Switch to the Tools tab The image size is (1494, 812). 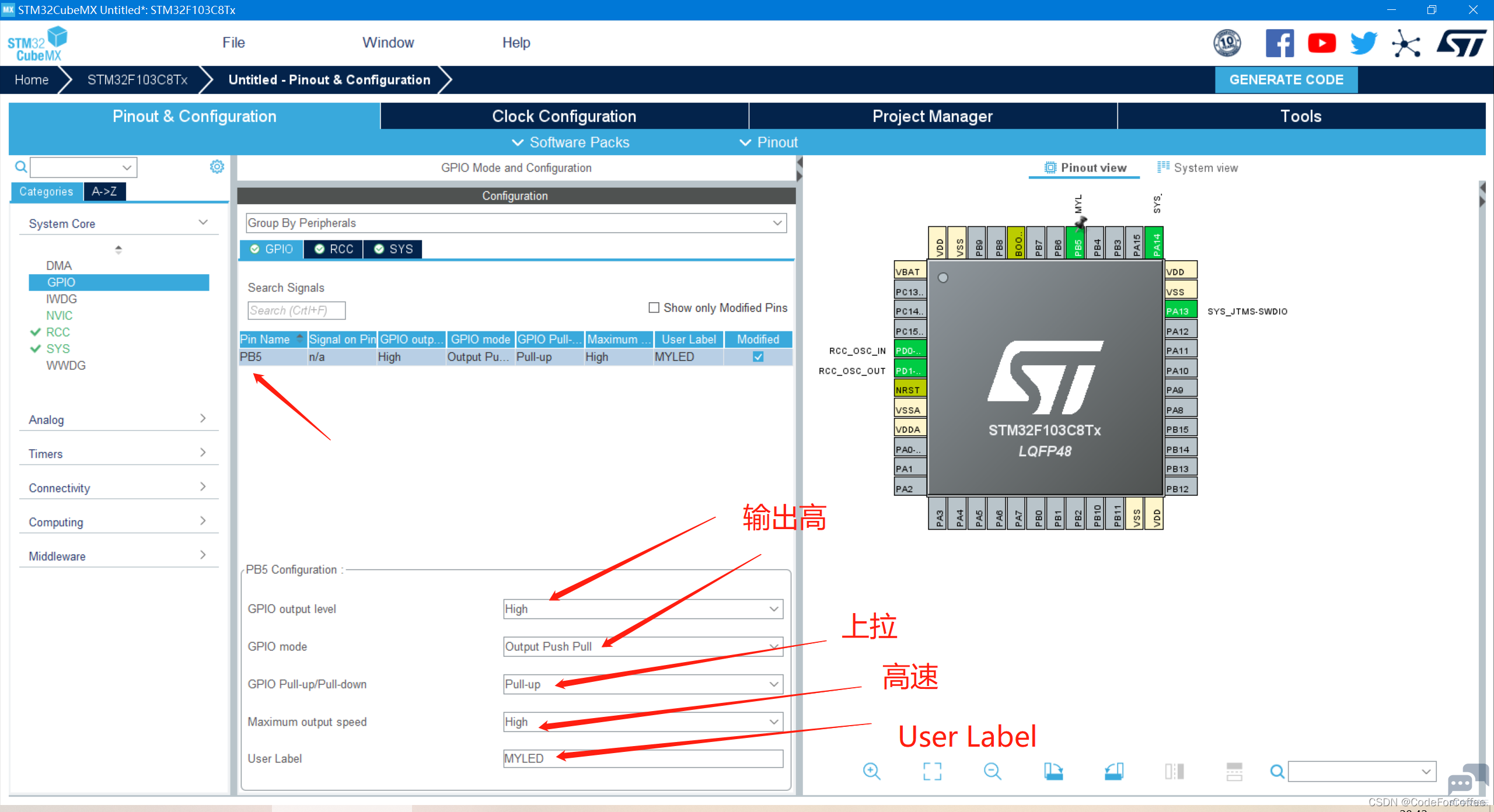click(x=1301, y=116)
